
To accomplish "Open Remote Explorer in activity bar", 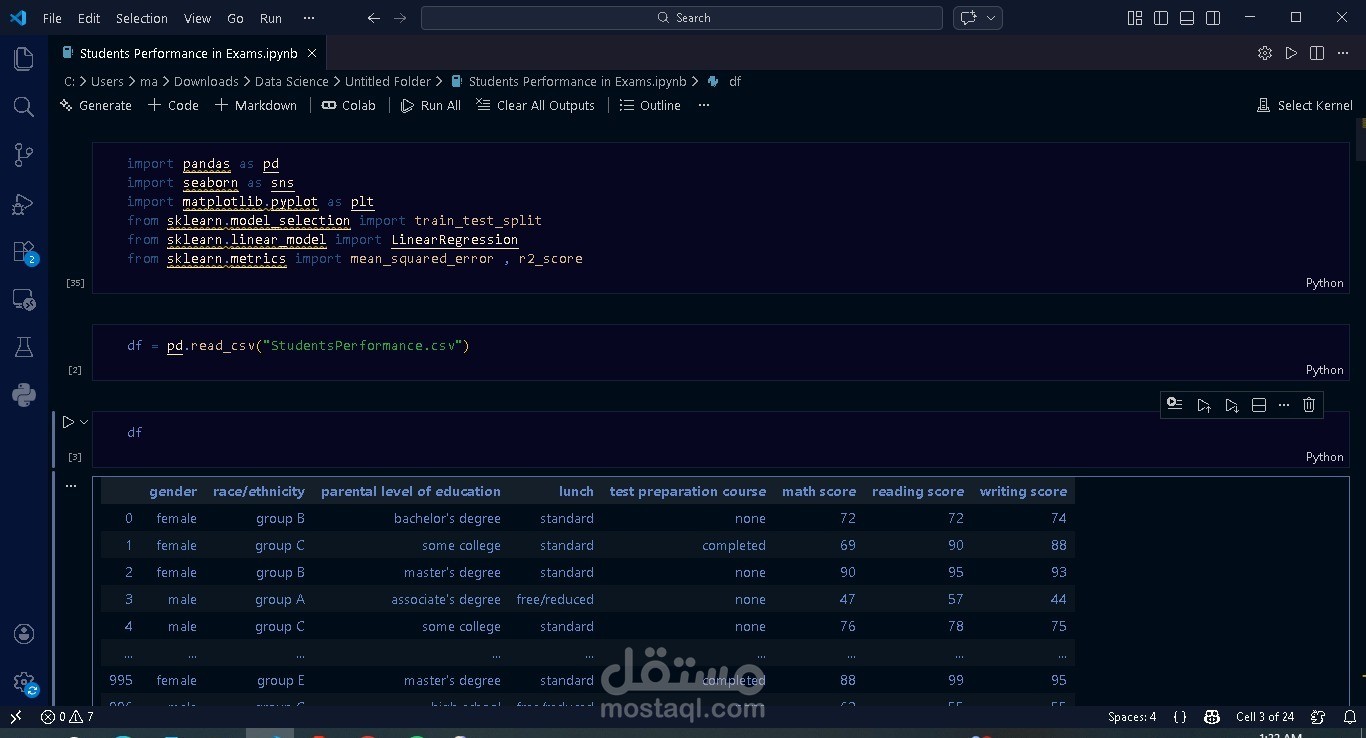I will point(24,300).
